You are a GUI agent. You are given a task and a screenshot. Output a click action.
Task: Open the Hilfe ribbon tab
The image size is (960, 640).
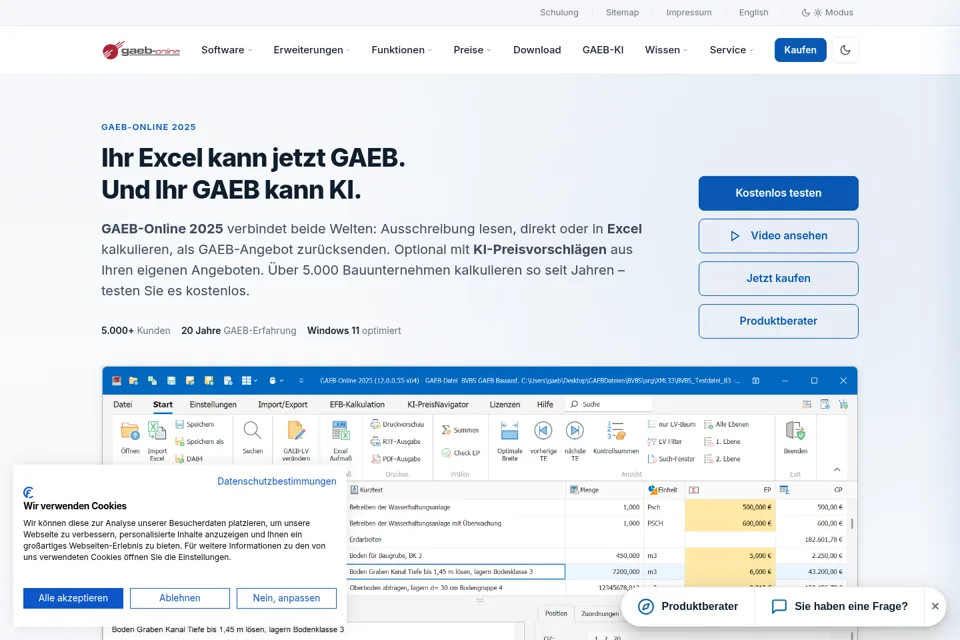(545, 404)
